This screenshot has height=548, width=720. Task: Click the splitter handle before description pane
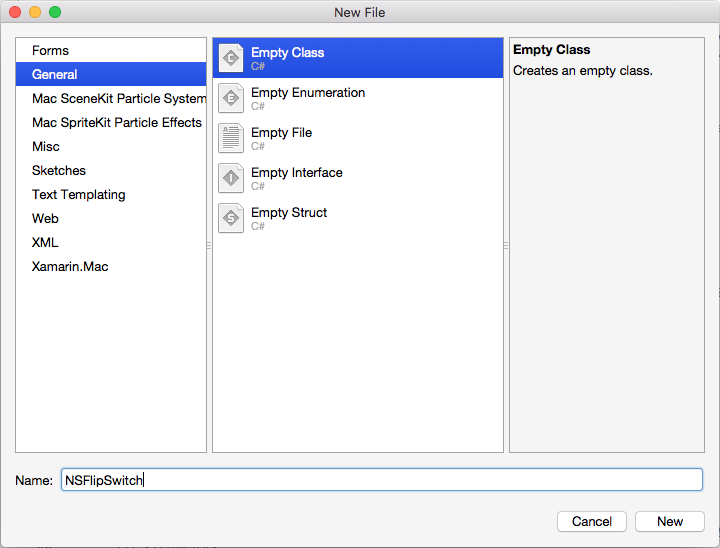[x=506, y=246]
